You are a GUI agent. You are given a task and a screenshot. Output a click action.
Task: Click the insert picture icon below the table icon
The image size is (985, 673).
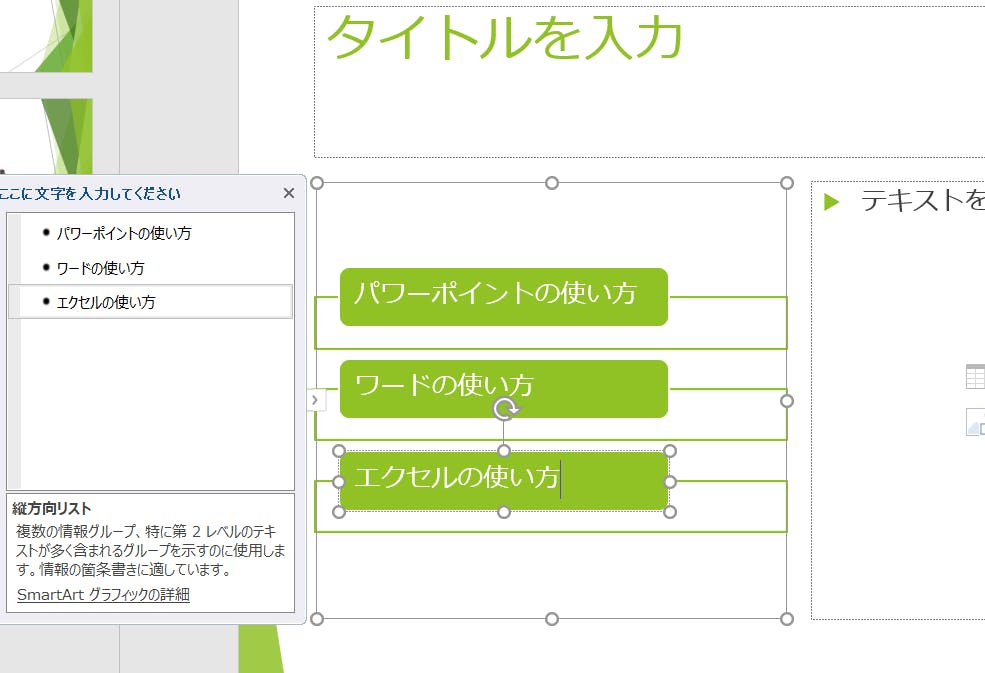[x=975, y=422]
